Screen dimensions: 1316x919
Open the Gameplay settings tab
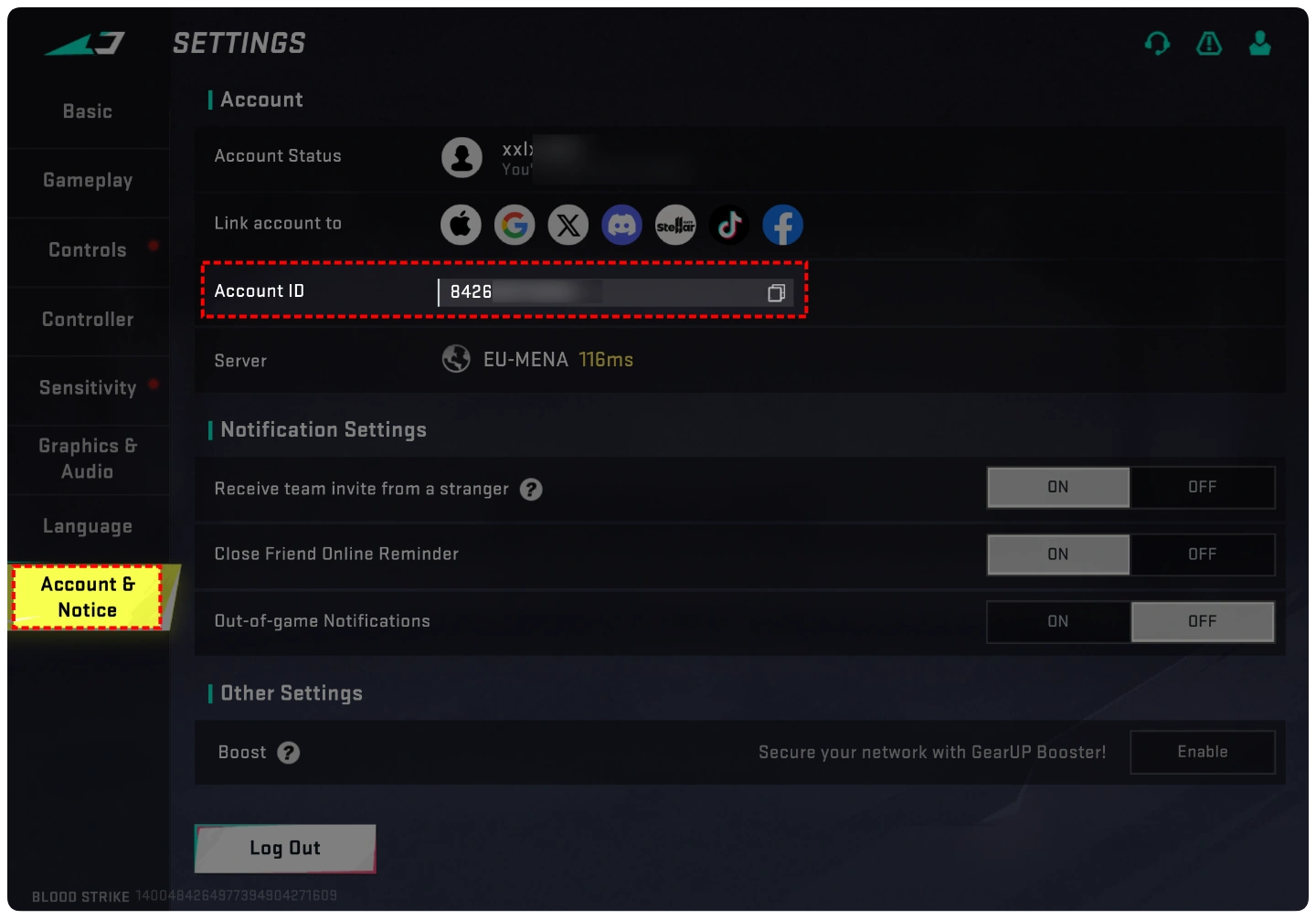click(88, 181)
